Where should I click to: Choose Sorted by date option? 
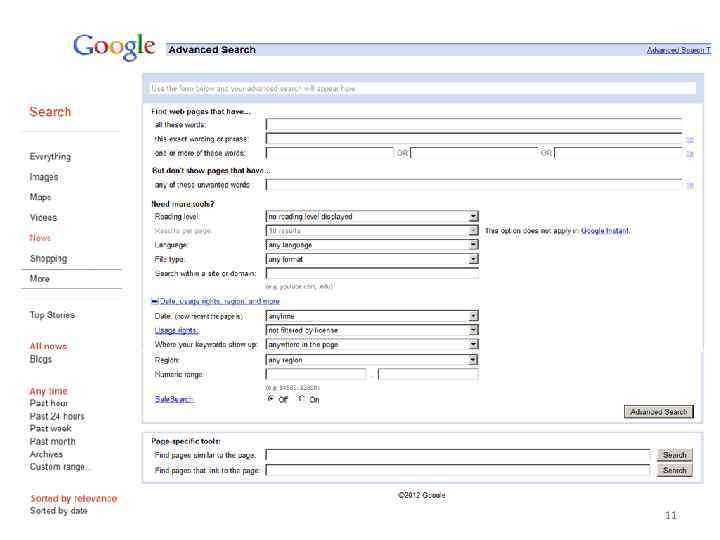pyautogui.click(x=59, y=511)
